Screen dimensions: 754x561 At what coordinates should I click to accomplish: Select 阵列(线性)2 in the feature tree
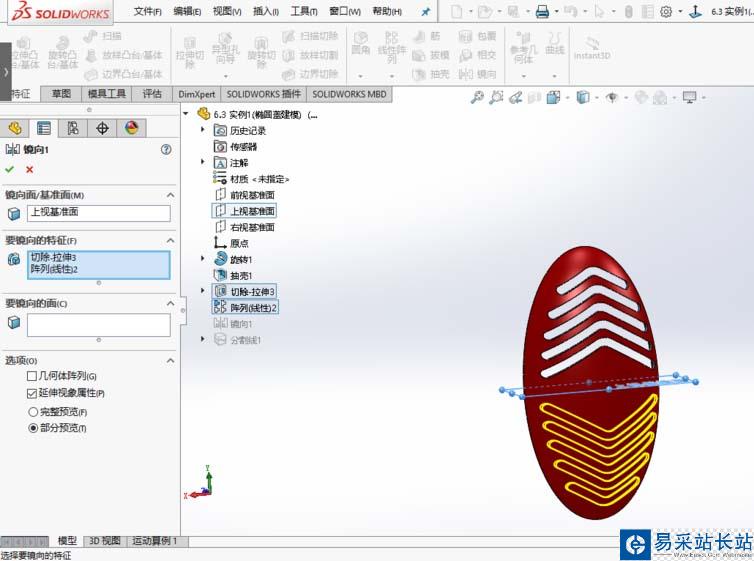[x=245, y=308]
